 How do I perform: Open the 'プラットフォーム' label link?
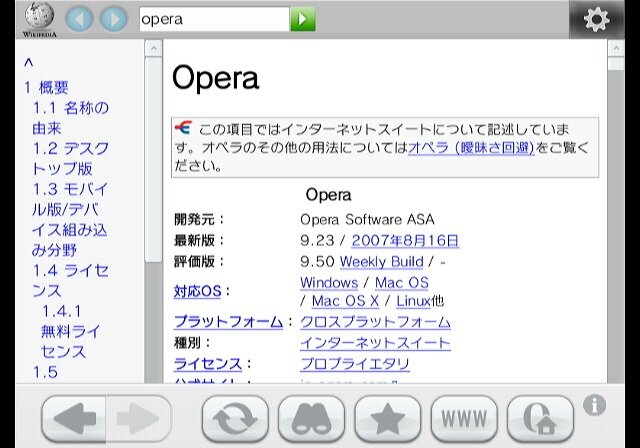coord(228,322)
